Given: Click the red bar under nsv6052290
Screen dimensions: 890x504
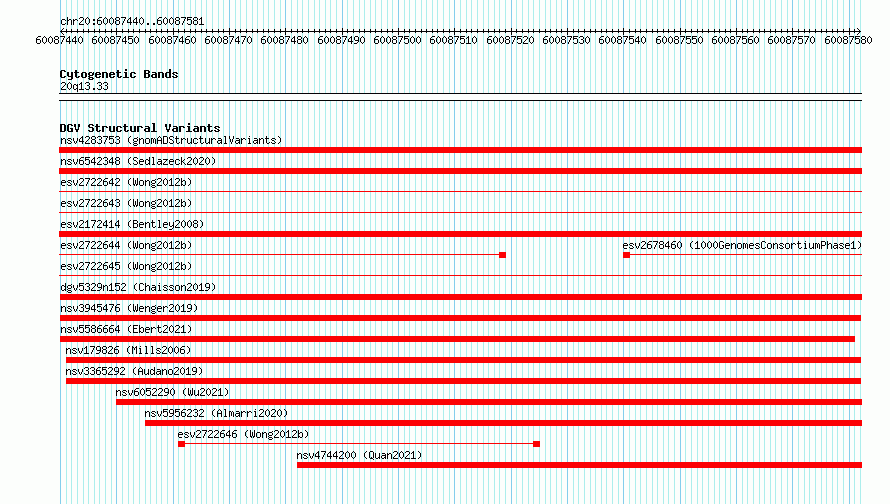Looking at the screenshot, I should click(x=489, y=402).
